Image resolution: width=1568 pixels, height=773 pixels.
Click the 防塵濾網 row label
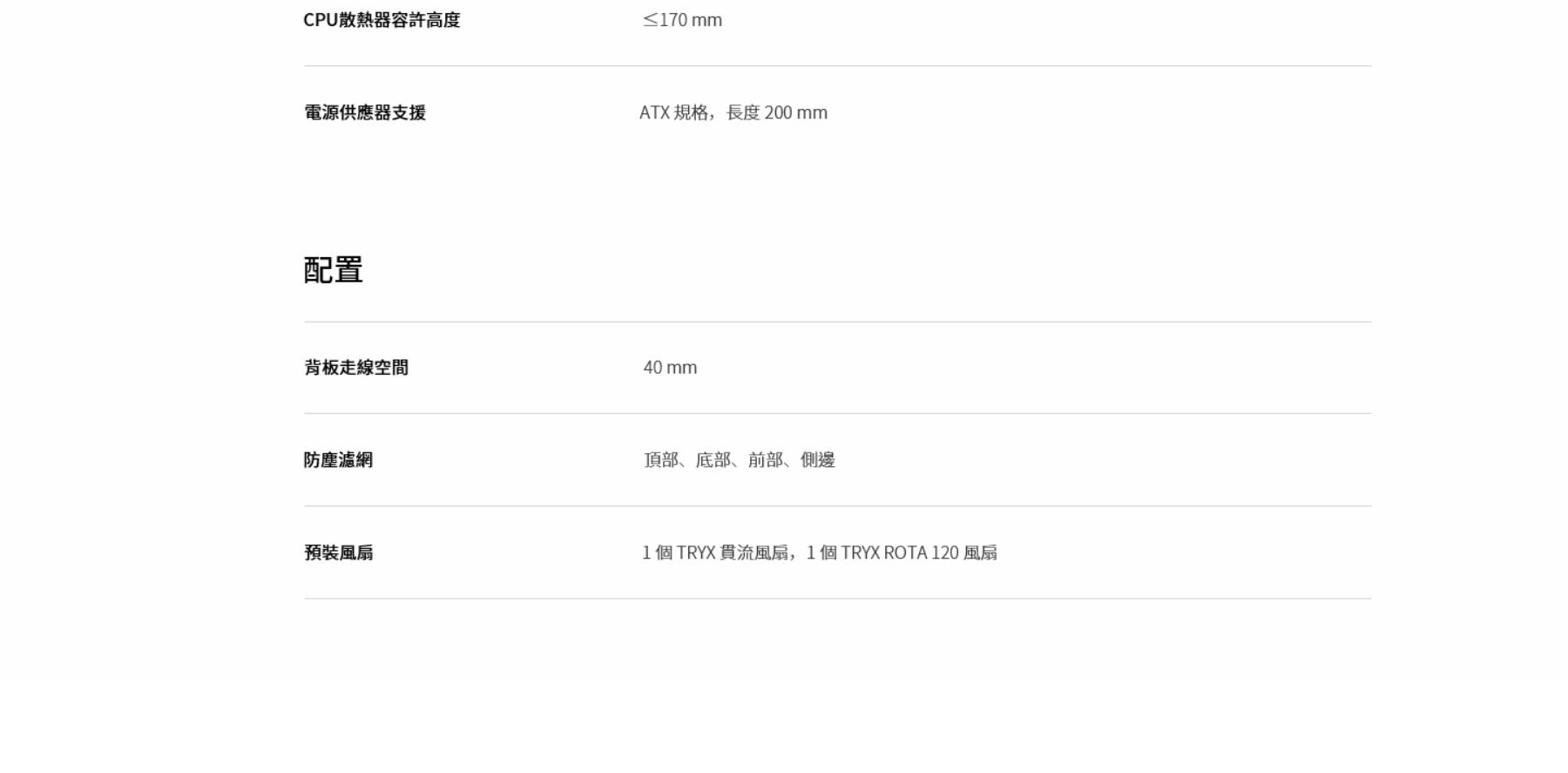pos(338,460)
